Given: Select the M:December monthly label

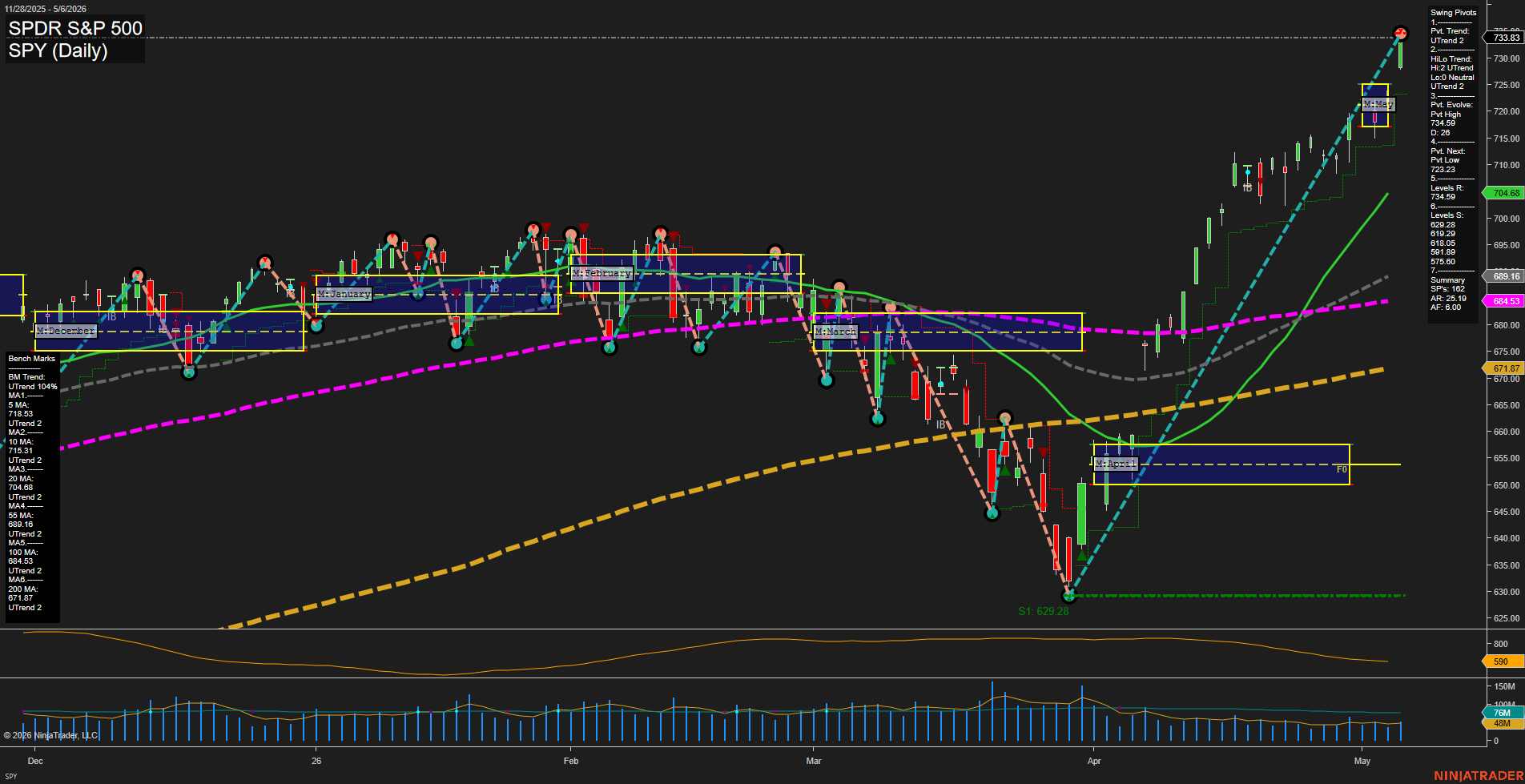Looking at the screenshot, I should (x=66, y=331).
